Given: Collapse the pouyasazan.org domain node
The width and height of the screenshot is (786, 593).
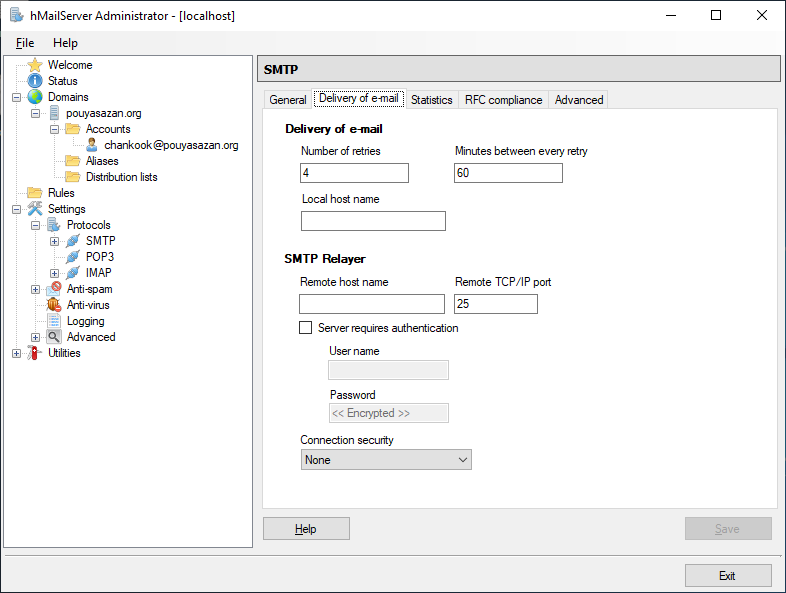Looking at the screenshot, I should (x=35, y=113).
